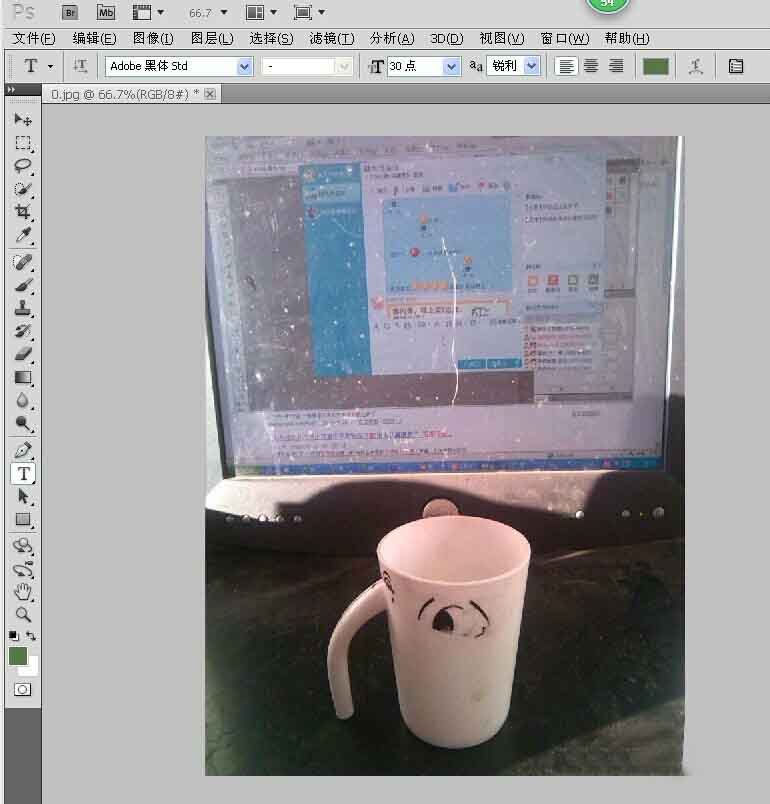Open the 图层(L) menu
Screen dimensions: 770x804
[x=212, y=38]
